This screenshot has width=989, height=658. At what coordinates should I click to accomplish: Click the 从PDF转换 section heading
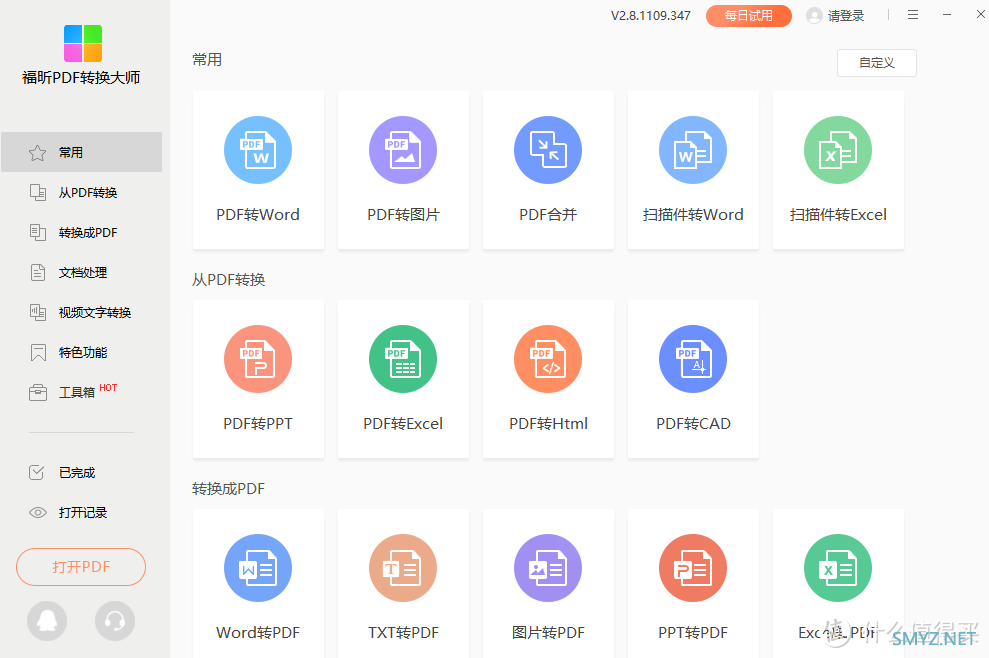(228, 279)
